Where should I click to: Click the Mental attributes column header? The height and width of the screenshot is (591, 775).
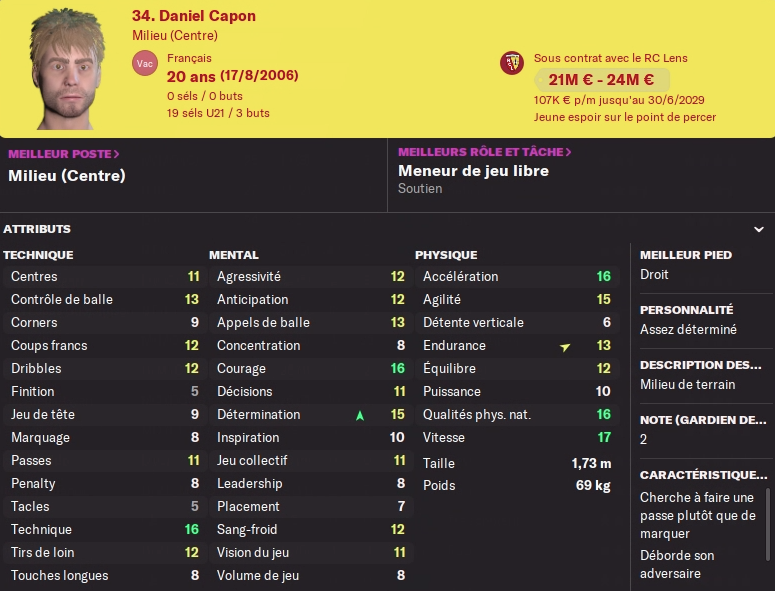(x=234, y=255)
